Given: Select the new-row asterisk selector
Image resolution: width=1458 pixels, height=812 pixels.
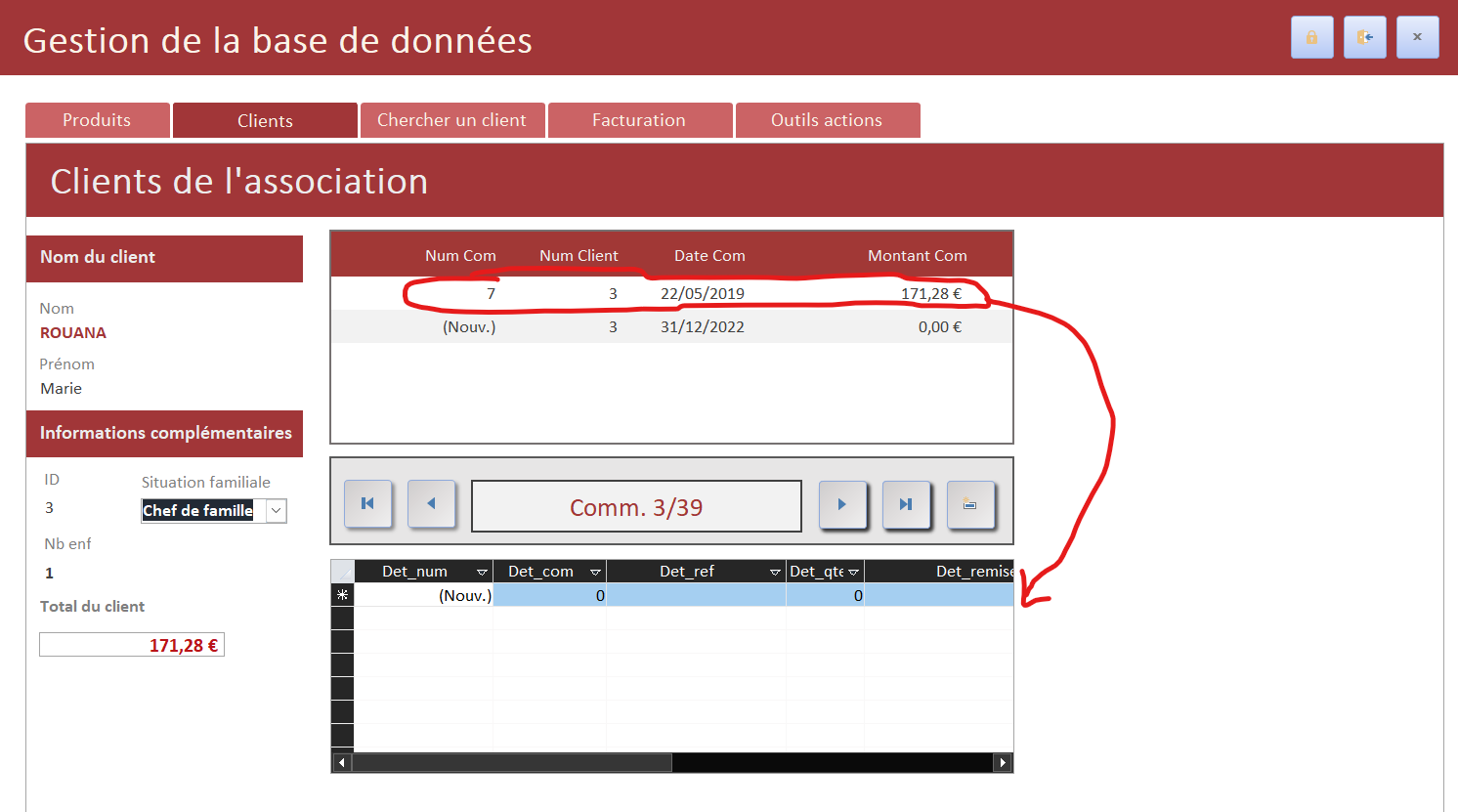Looking at the screenshot, I should tap(342, 595).
